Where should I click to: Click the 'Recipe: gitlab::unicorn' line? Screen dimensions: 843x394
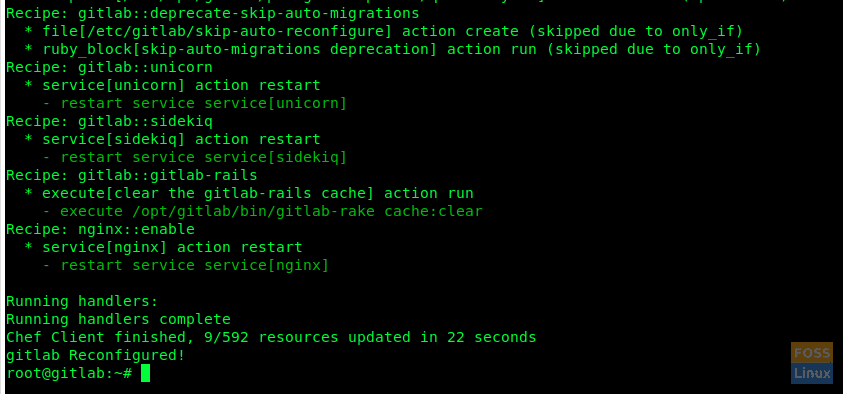coord(109,67)
